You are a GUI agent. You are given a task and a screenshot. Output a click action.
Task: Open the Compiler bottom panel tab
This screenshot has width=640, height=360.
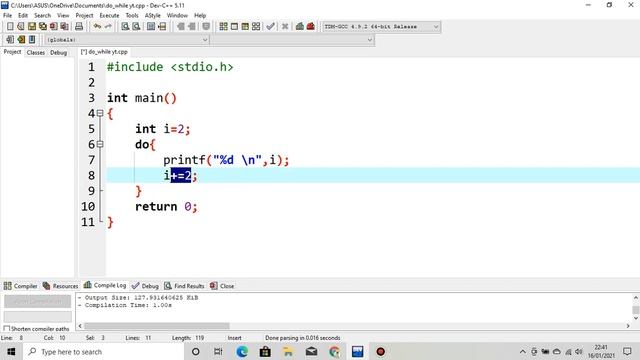tap(20, 286)
